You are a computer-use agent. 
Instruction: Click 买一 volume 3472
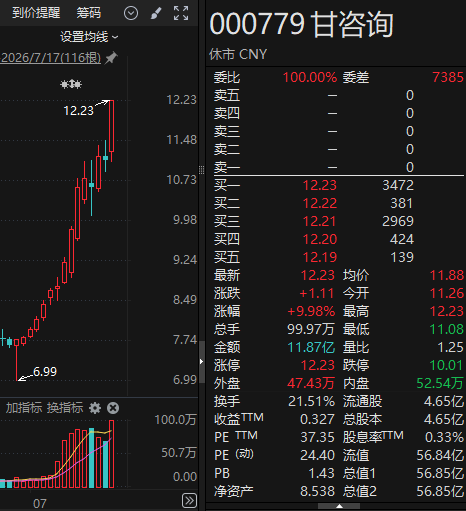(398, 185)
